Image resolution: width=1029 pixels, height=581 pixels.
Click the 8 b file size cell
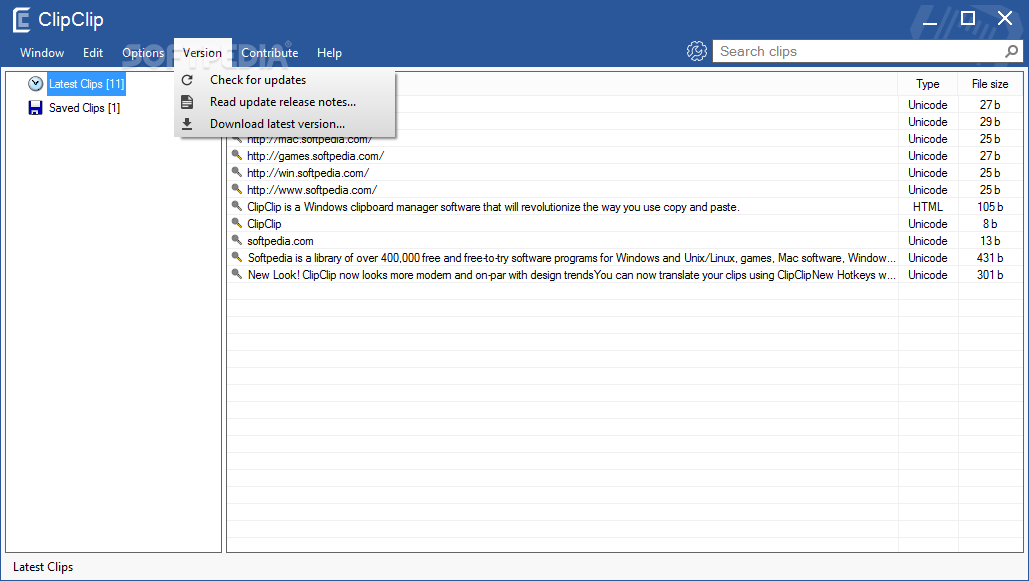coord(990,224)
